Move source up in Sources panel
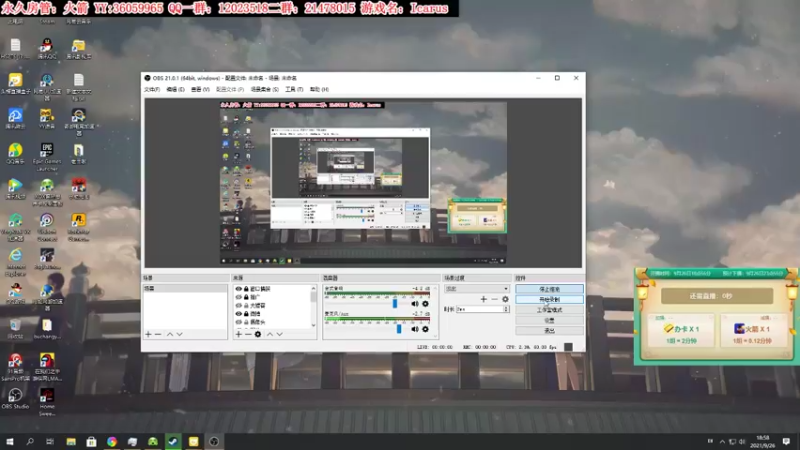The width and height of the screenshot is (800, 450). 270,334
